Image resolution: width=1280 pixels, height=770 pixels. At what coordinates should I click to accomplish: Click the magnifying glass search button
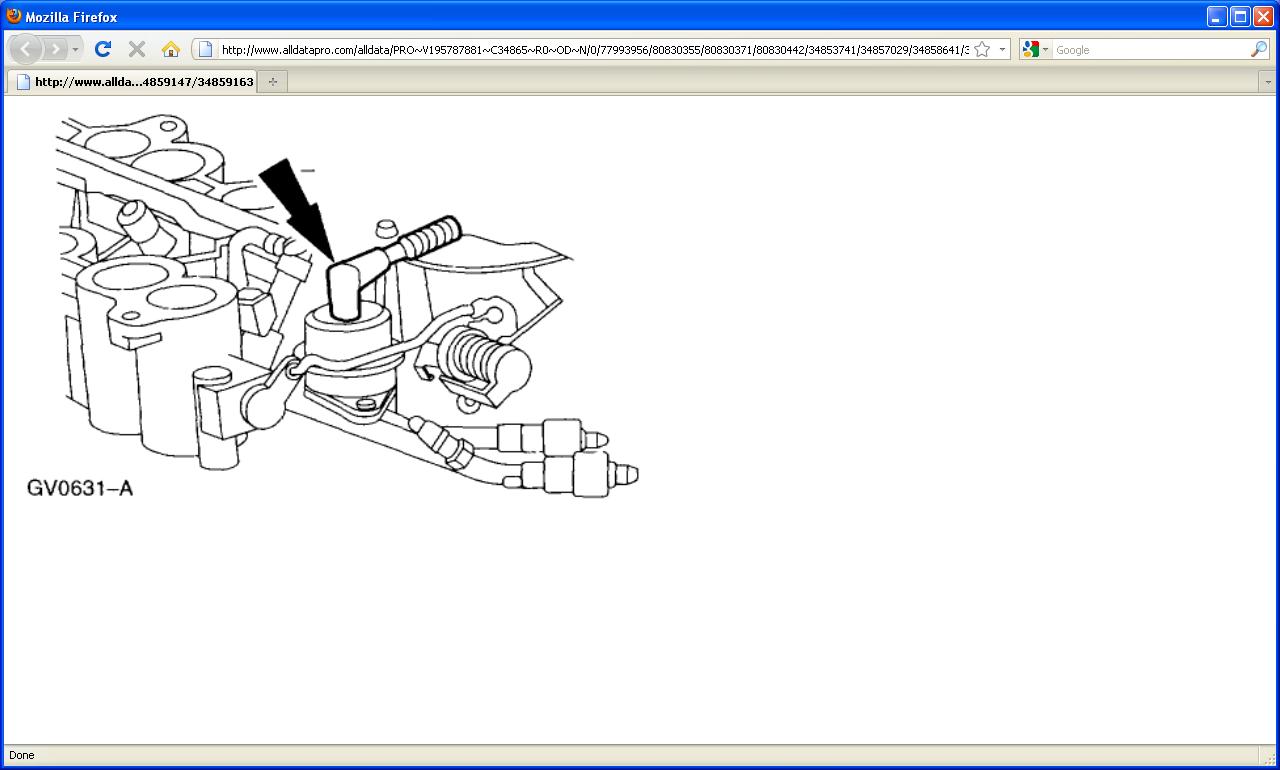tap(1259, 49)
